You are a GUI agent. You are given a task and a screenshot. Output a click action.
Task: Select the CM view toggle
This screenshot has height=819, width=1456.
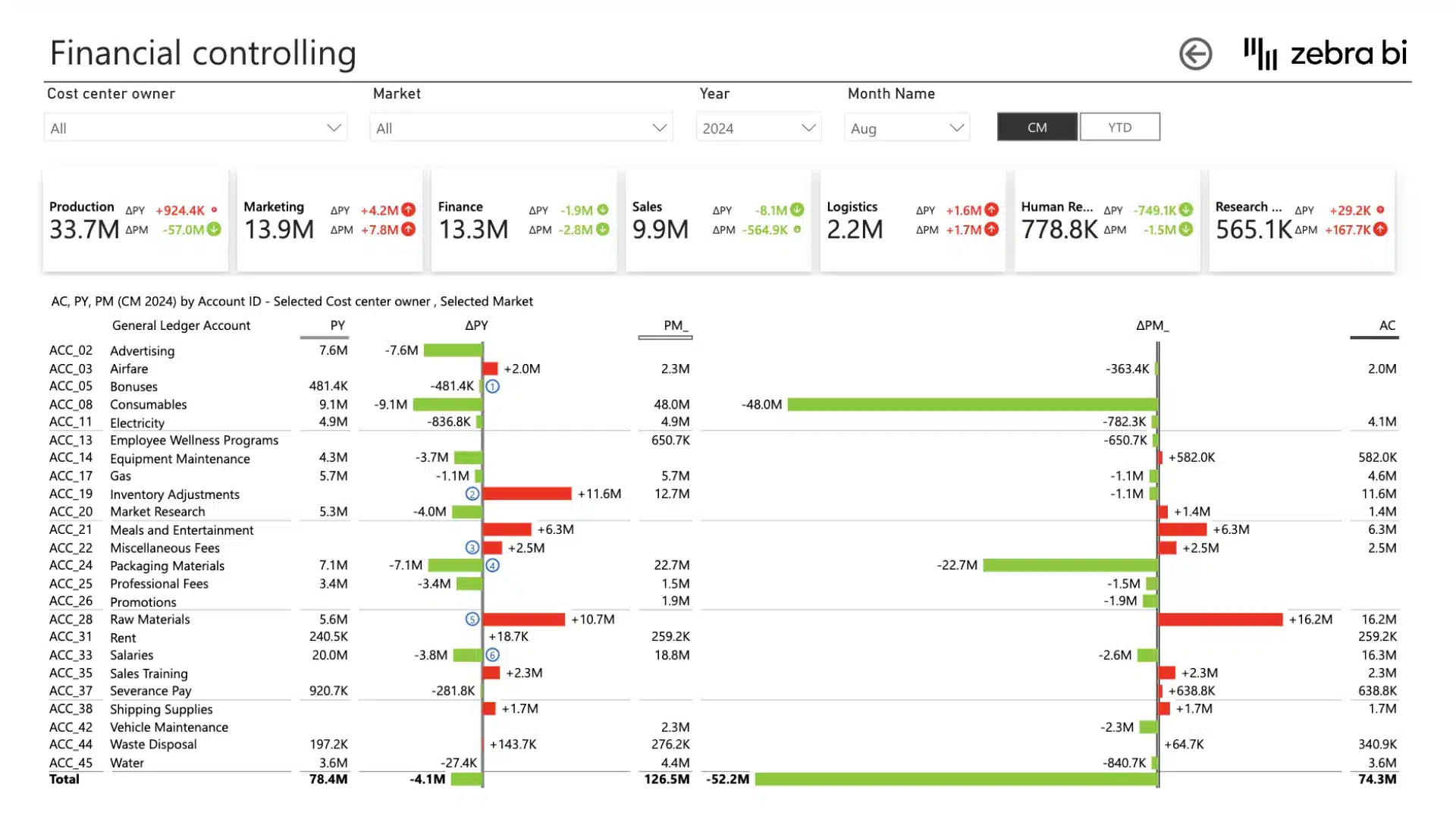click(1037, 127)
